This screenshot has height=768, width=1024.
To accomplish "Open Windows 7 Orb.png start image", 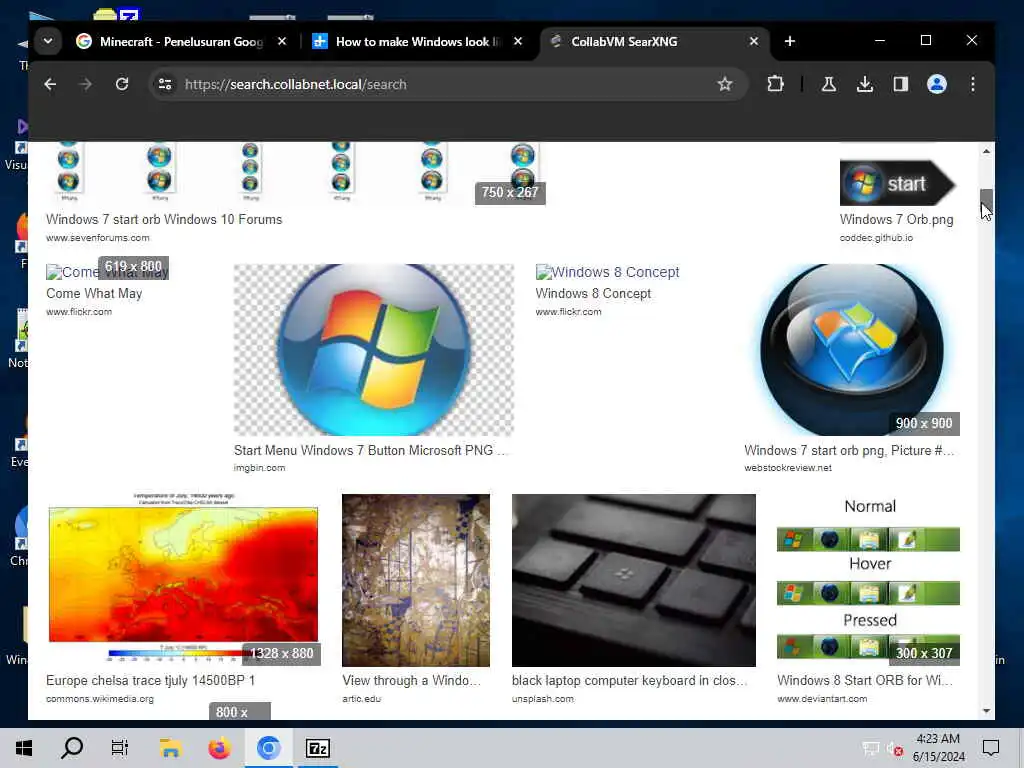I will coord(898,183).
